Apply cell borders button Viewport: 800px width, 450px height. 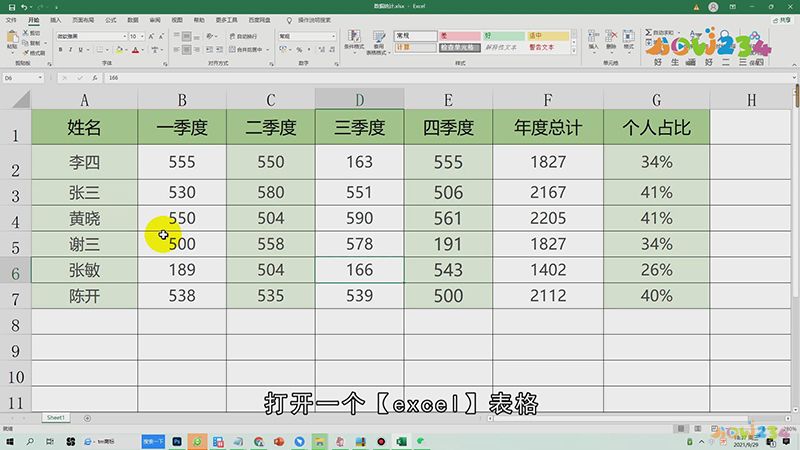coord(99,50)
